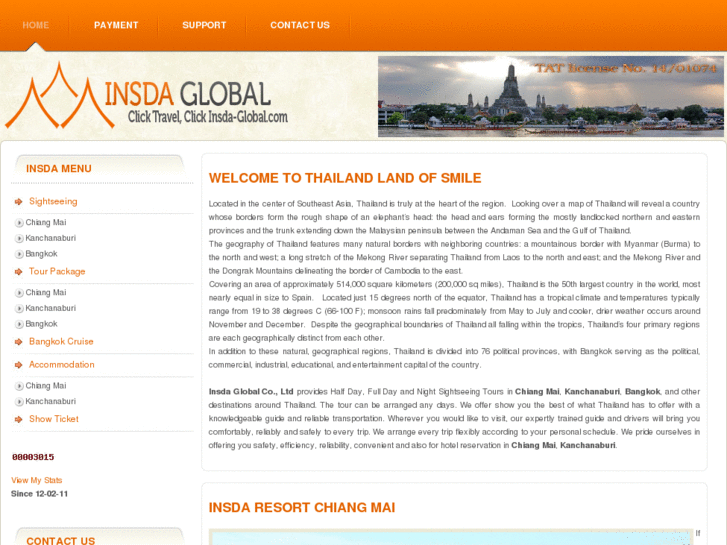Click bold Insda Global Co., Ltd text
727x545 pixels.
(x=251, y=391)
